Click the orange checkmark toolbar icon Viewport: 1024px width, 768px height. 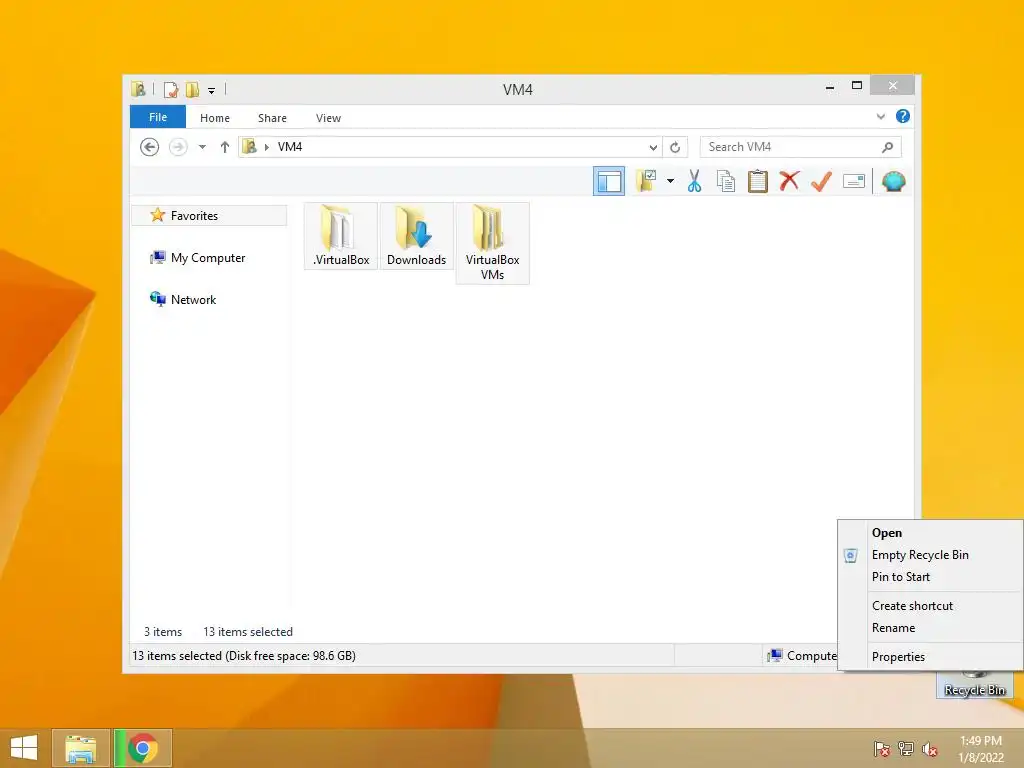(x=821, y=181)
